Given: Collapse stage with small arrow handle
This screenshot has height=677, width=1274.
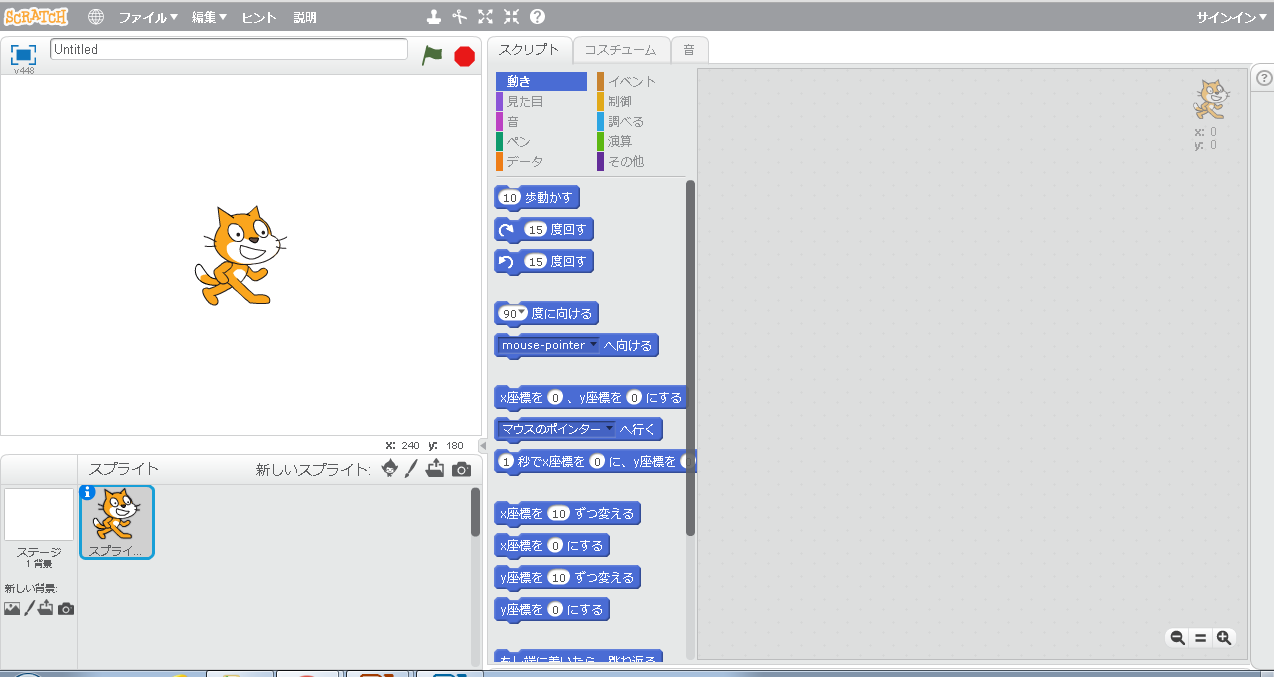Looking at the screenshot, I should [x=482, y=445].
